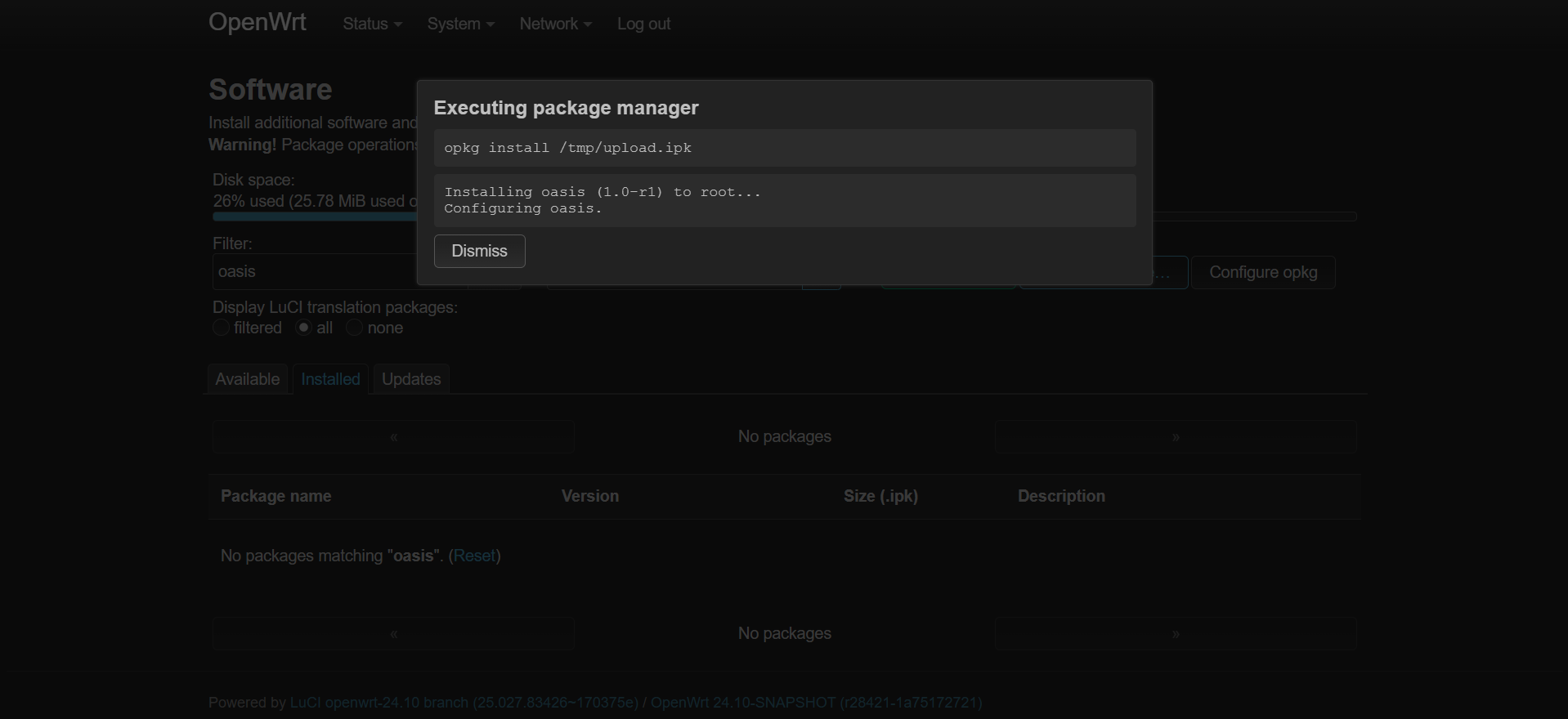Click the Size (.ipk) column header
Viewport: 1568px width, 719px height.
point(880,496)
